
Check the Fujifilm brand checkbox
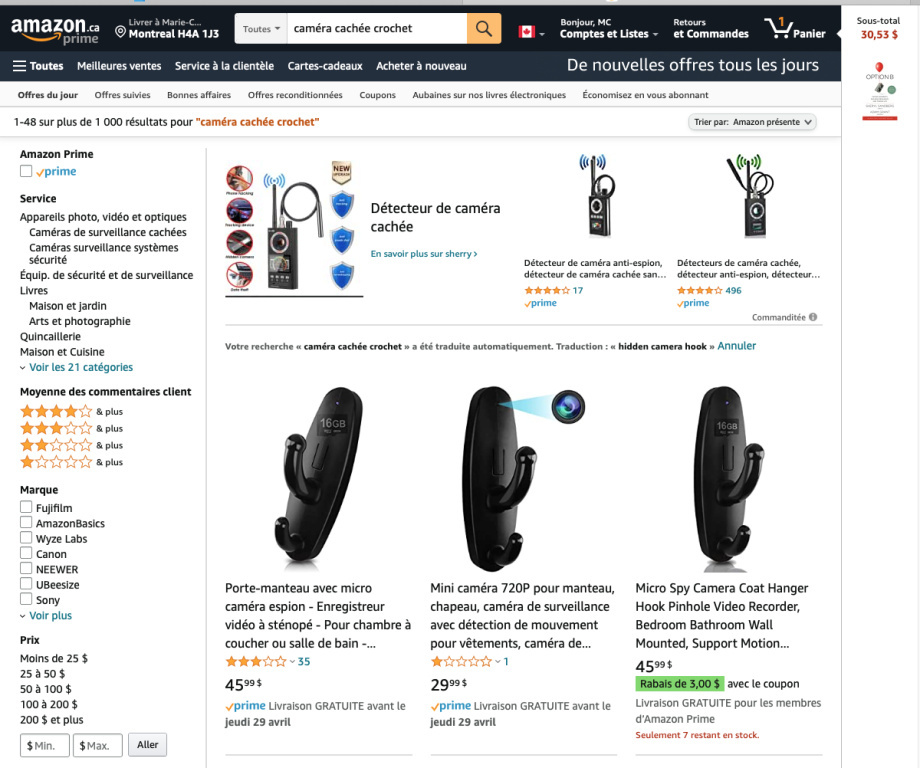(26, 508)
